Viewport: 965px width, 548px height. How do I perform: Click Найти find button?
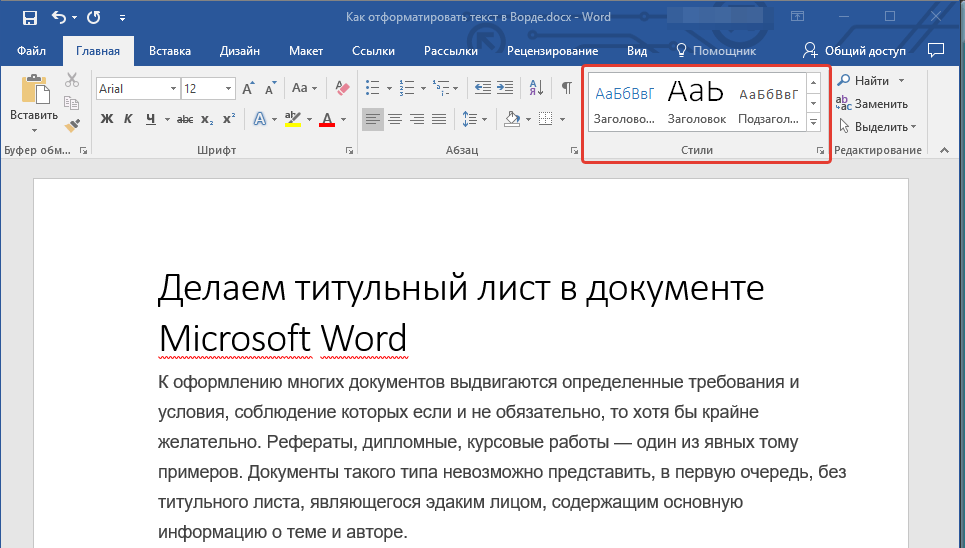tap(863, 81)
